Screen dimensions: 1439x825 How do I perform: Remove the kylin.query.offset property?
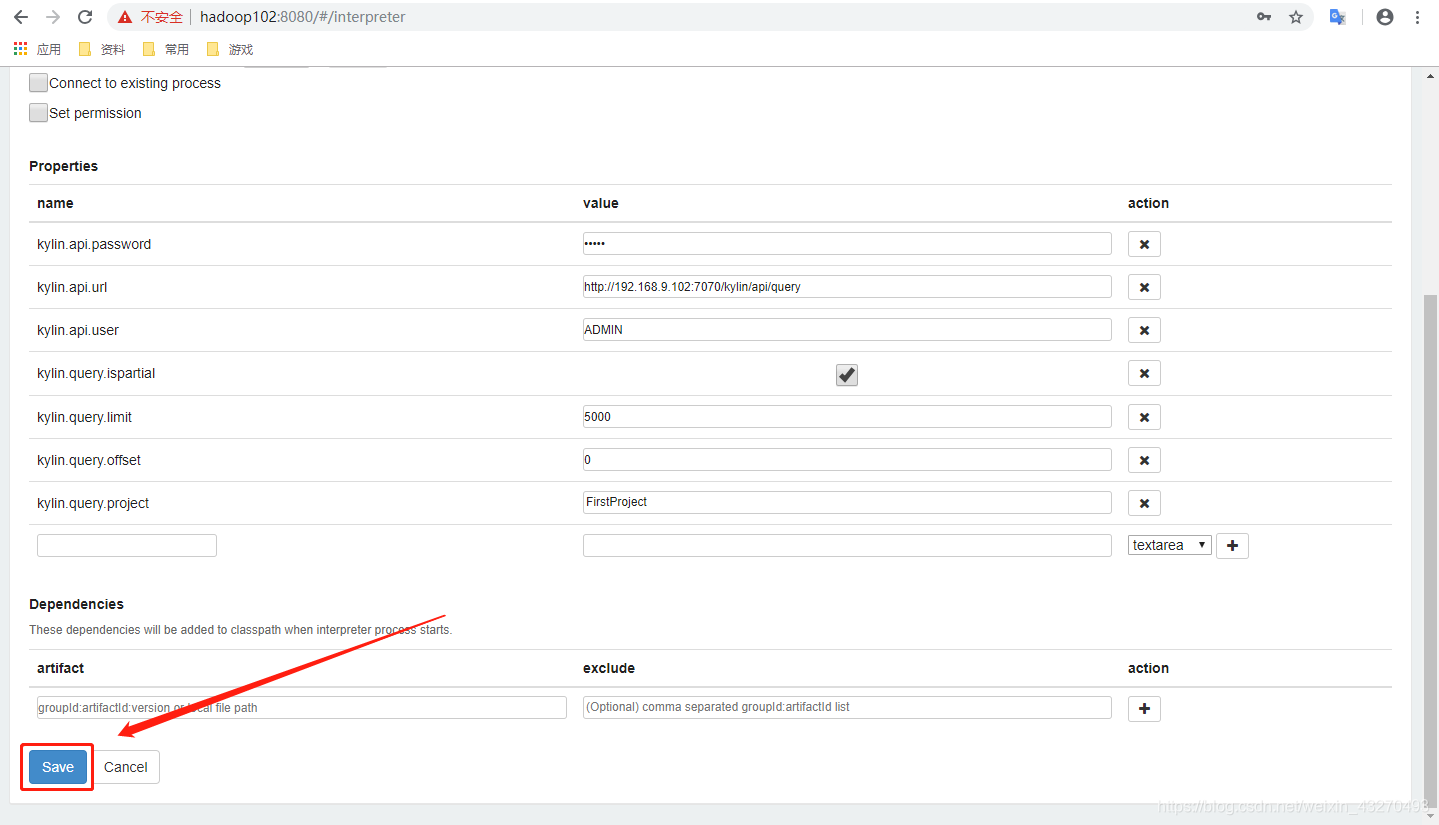tap(1144, 460)
